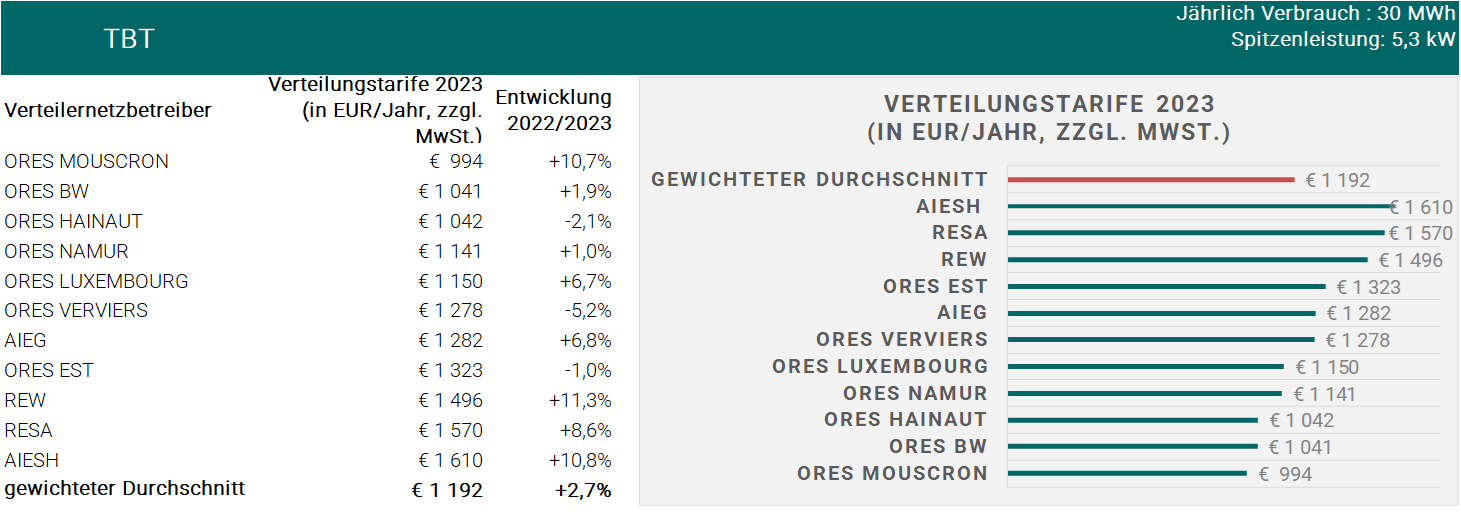Click the Jährlich Verbrauch 30 MWh text
This screenshot has width=1461, height=529.
point(1315,14)
